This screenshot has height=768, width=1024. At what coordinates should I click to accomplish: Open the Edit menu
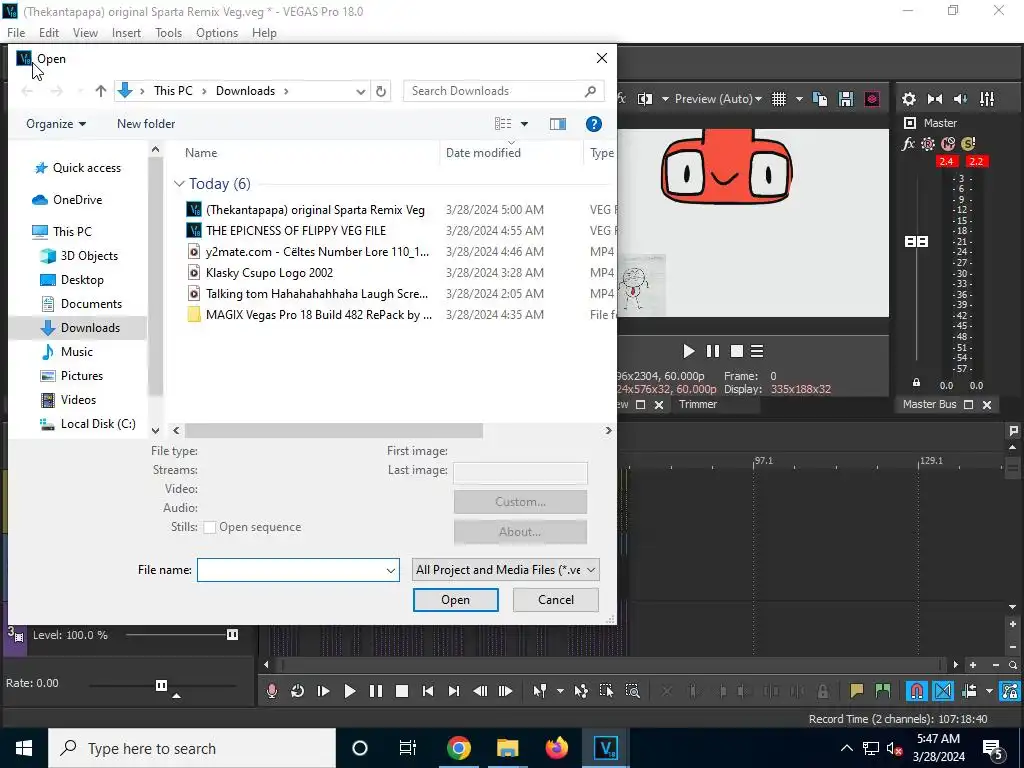pos(49,33)
